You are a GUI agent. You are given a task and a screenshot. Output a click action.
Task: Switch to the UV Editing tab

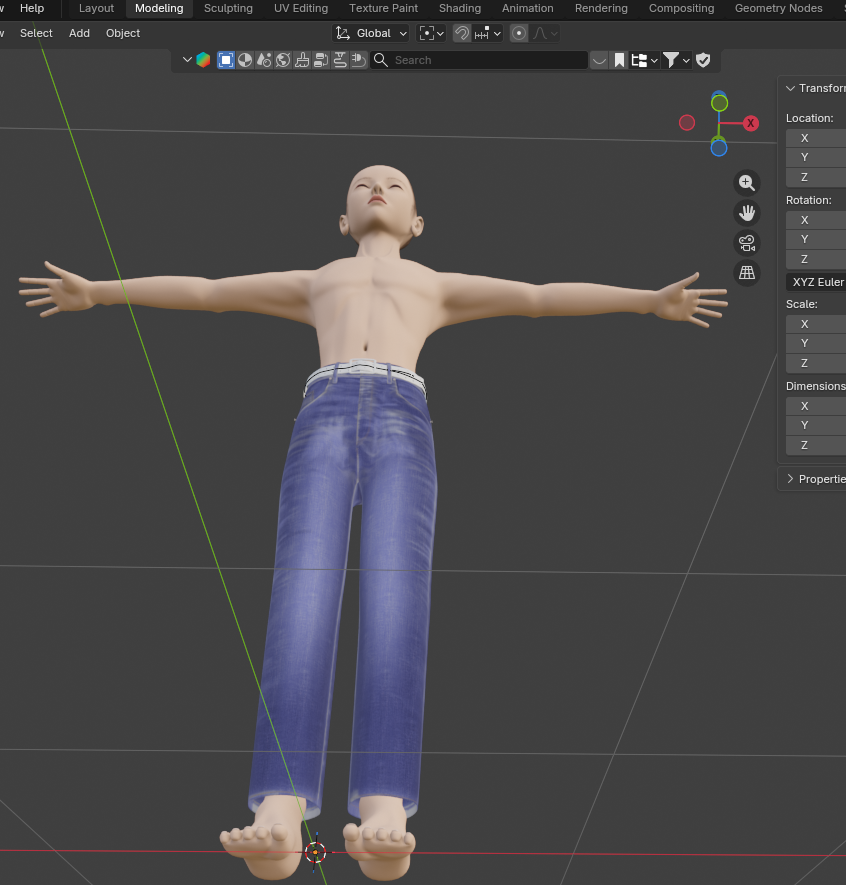301,8
